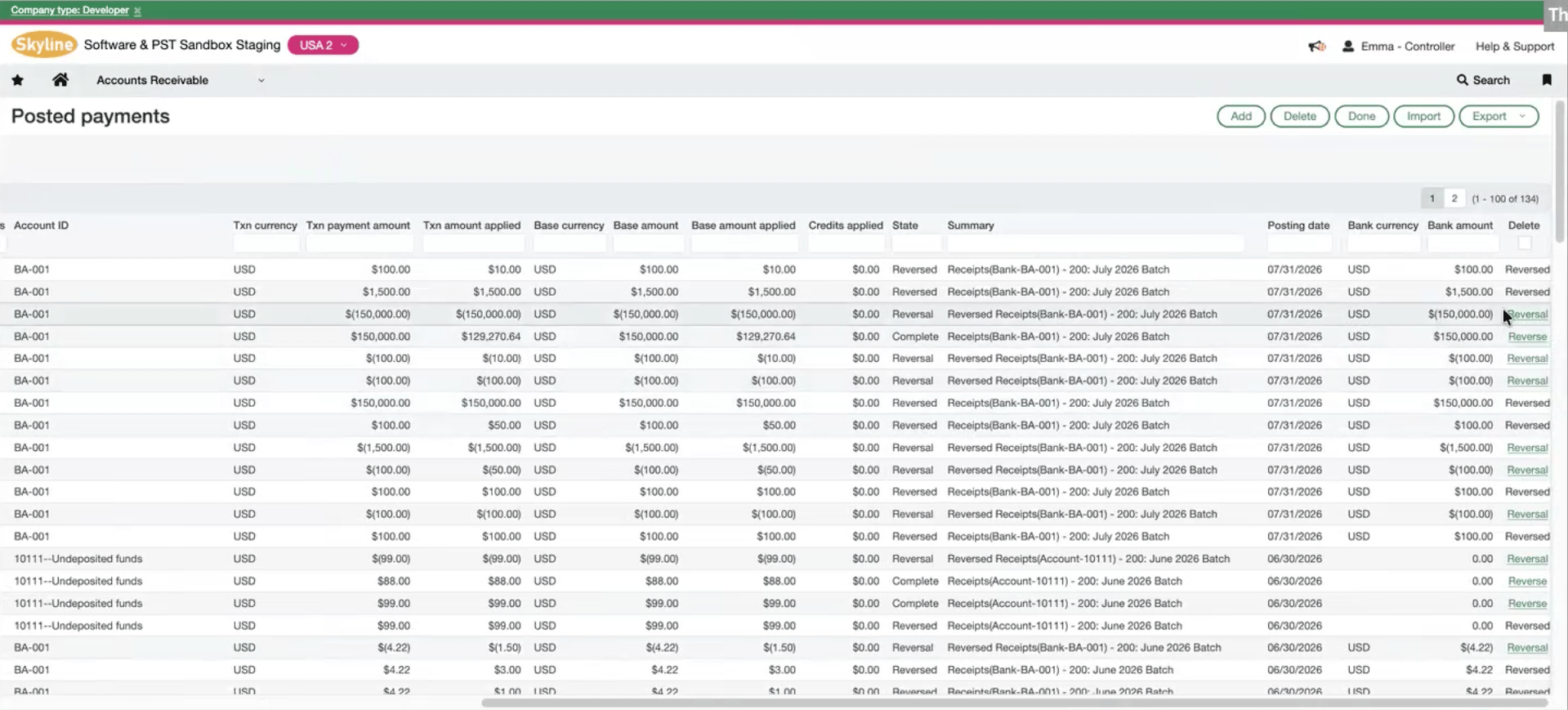Click the 'June 2026 Batch' reversed receipts summary for Account-10111
The height and width of the screenshot is (710, 1568).
pyautogui.click(x=1088, y=559)
